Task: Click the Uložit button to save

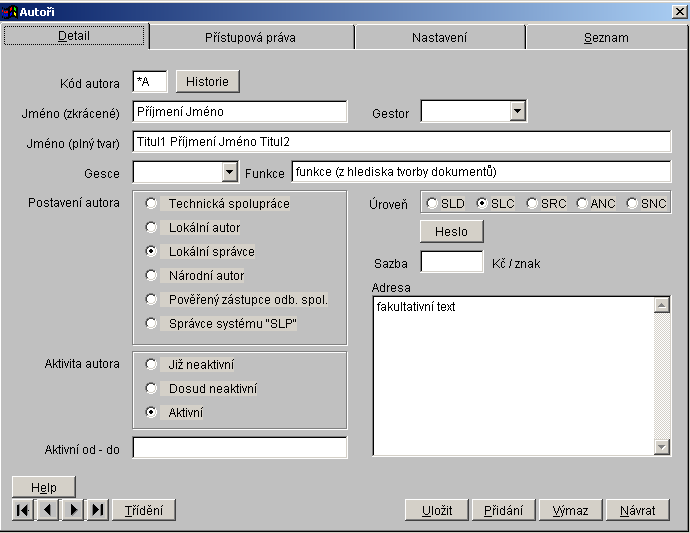Action: [436, 510]
